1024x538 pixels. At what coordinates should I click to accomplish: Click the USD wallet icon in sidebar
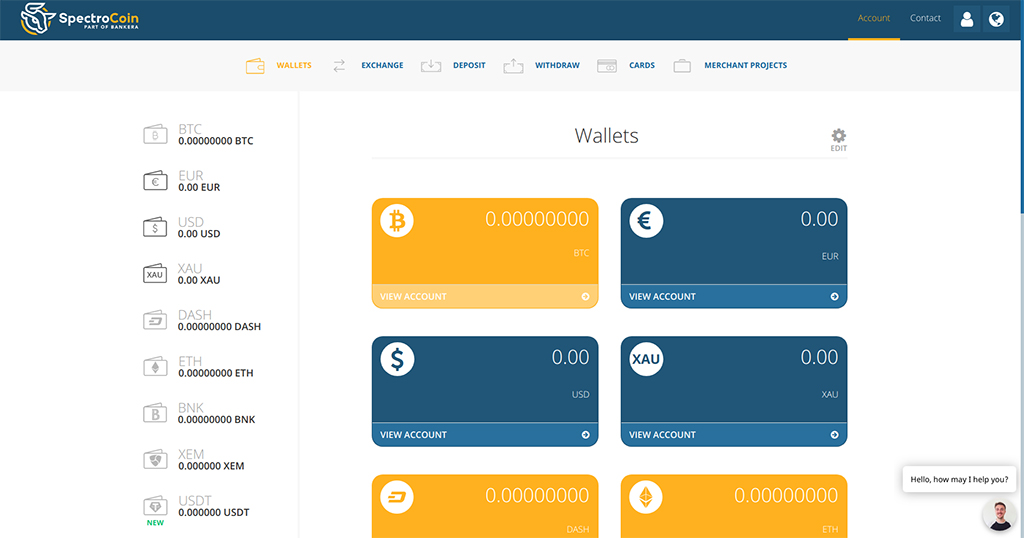click(155, 227)
